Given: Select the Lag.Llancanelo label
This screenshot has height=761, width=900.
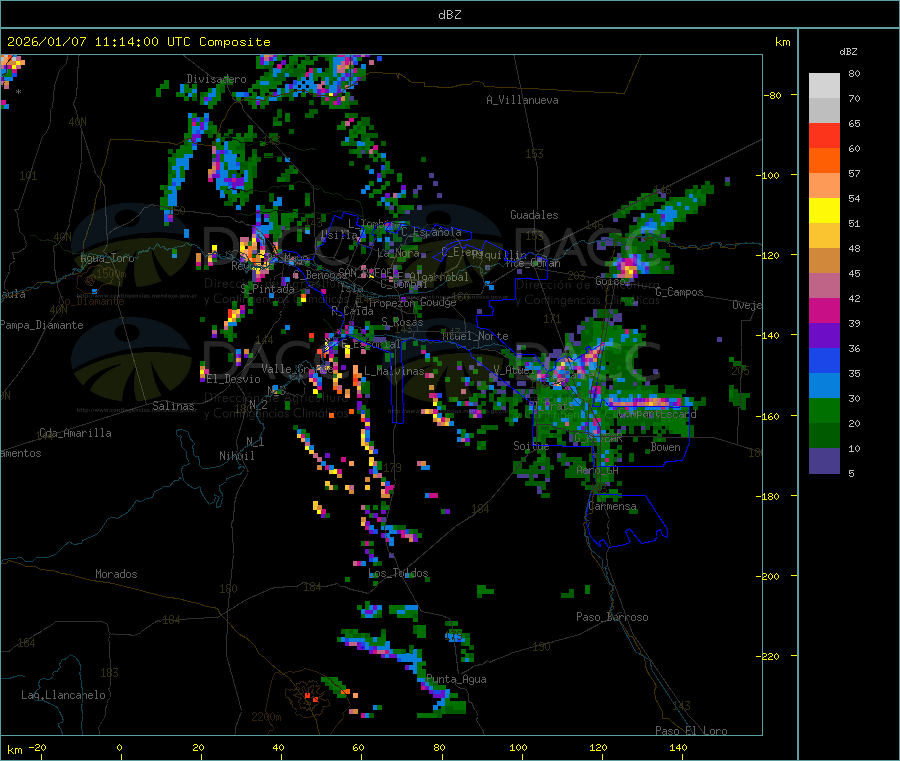Looking at the screenshot, I should click(x=63, y=695).
